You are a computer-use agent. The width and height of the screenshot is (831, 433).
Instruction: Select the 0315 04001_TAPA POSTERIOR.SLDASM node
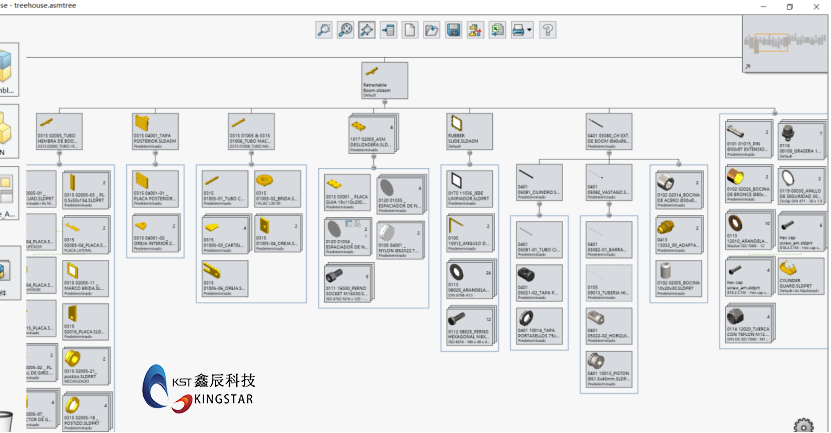(155, 131)
